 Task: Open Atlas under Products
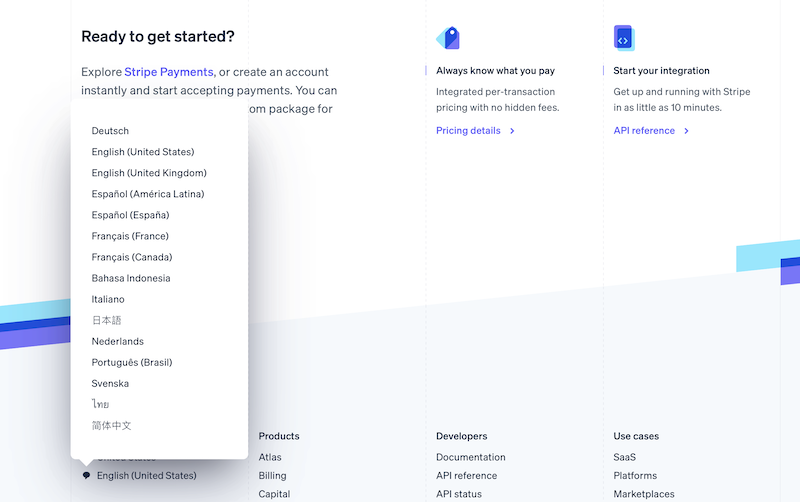[x=270, y=457]
